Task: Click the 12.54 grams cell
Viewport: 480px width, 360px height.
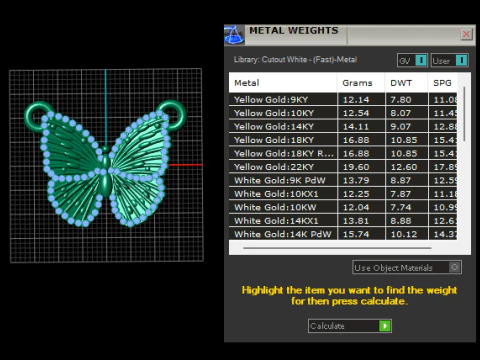Action: point(361,113)
